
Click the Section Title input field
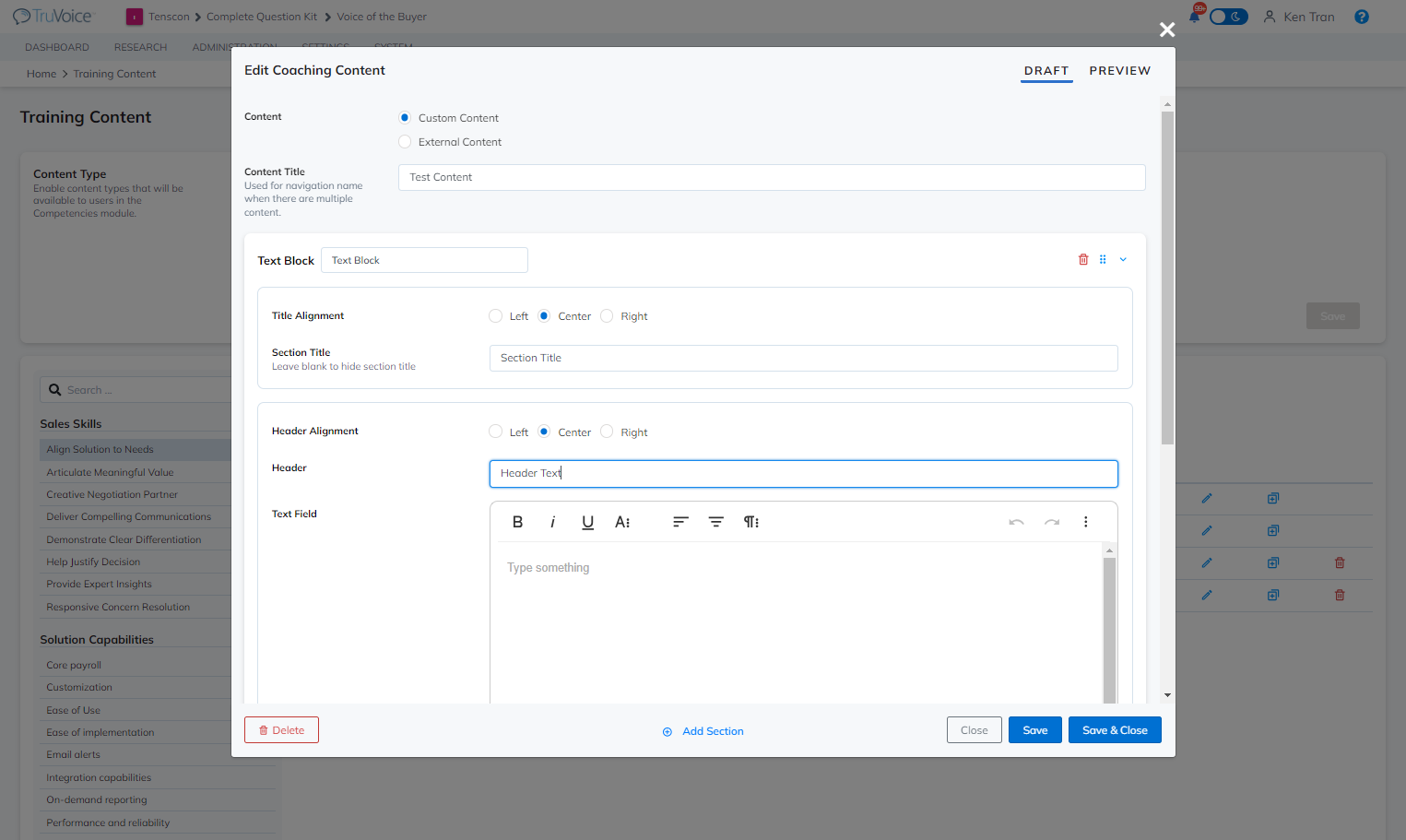tap(803, 358)
